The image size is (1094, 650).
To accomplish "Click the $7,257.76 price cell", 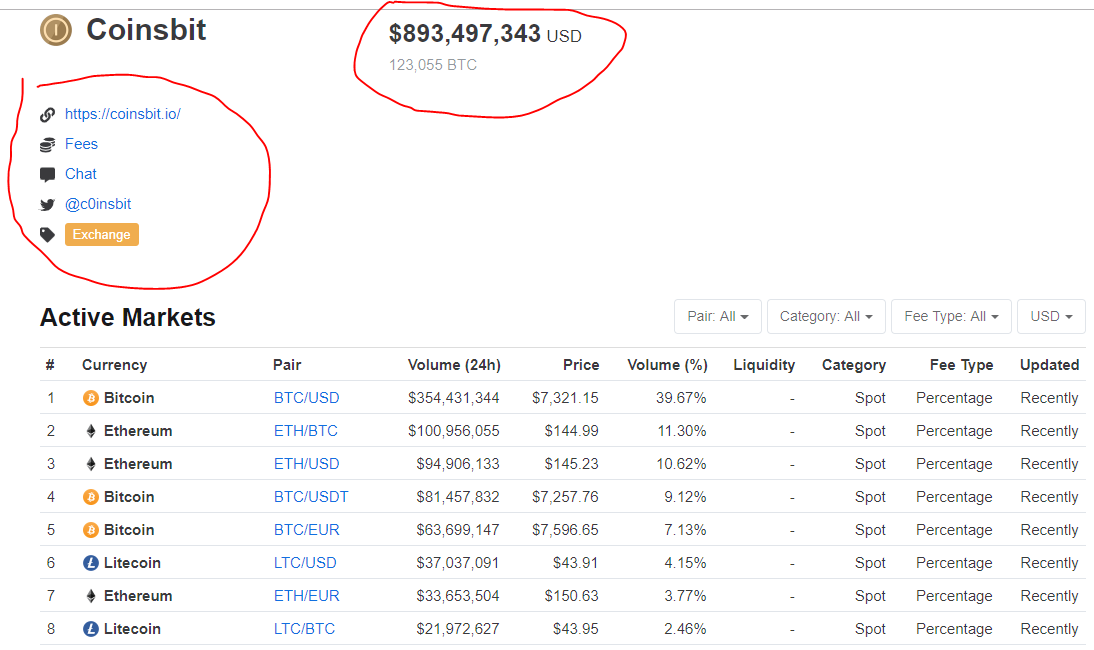I will pyautogui.click(x=565, y=497).
